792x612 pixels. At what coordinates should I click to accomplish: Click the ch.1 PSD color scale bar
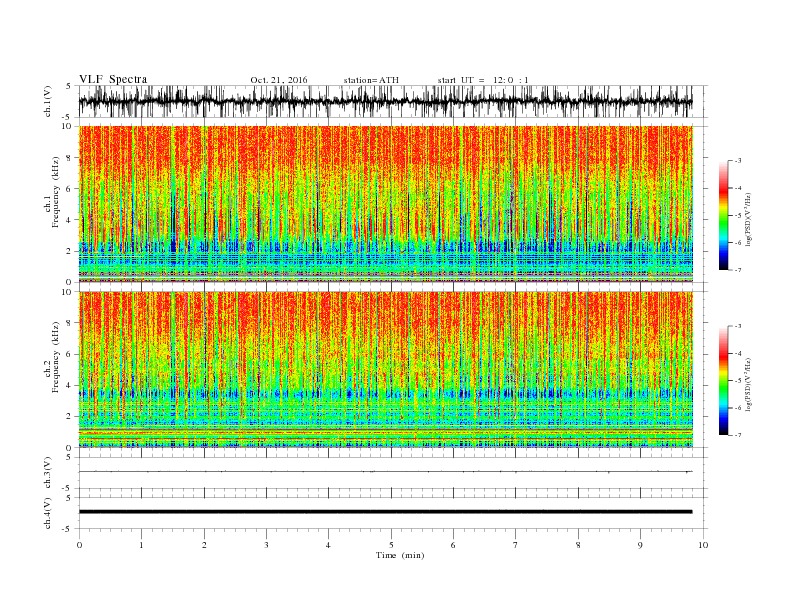[723, 215]
